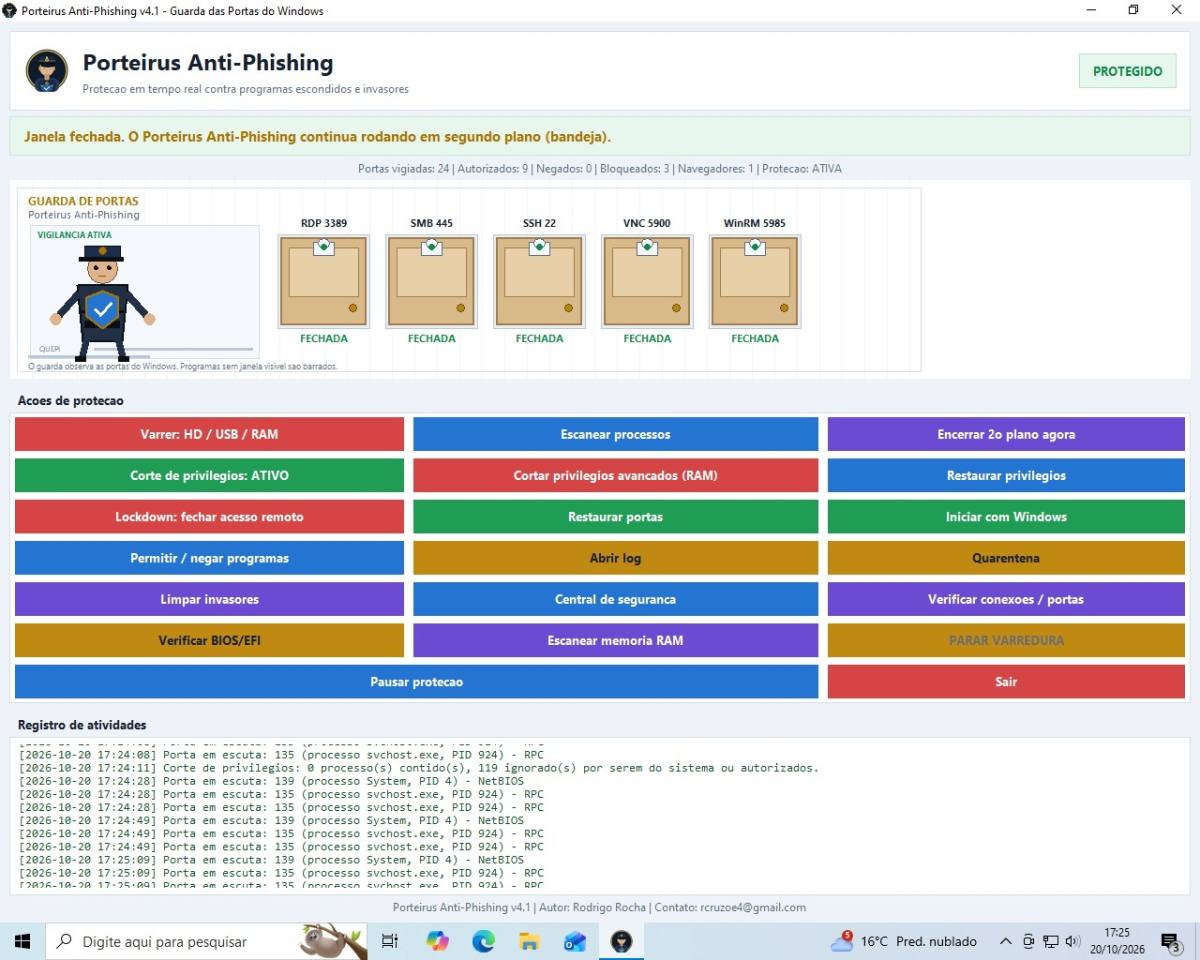The height and width of the screenshot is (960, 1200).
Task: Click the PROTEGIDO status badge
Action: (x=1127, y=71)
